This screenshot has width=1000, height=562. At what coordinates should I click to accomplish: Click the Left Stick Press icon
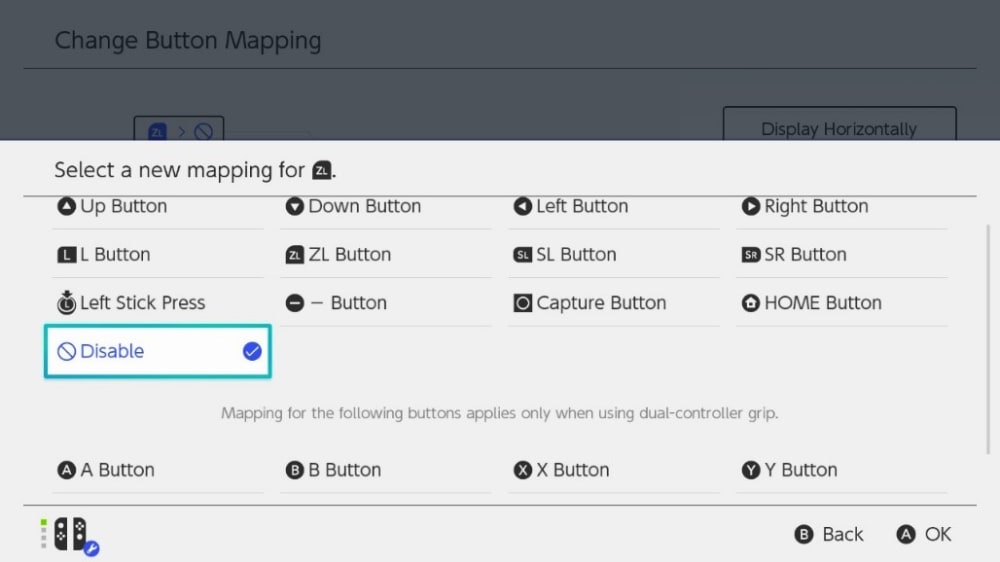(x=66, y=302)
